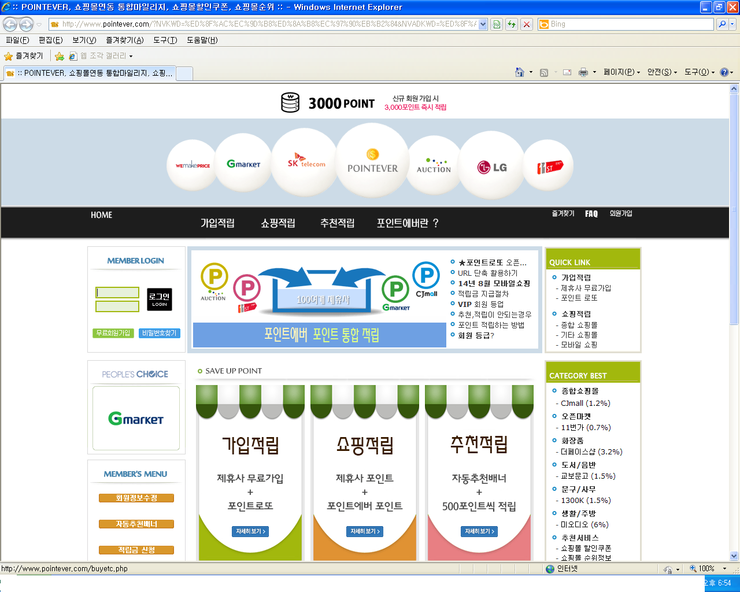Click HOME in the black navigation bar
The width and height of the screenshot is (740, 592).
(101, 215)
